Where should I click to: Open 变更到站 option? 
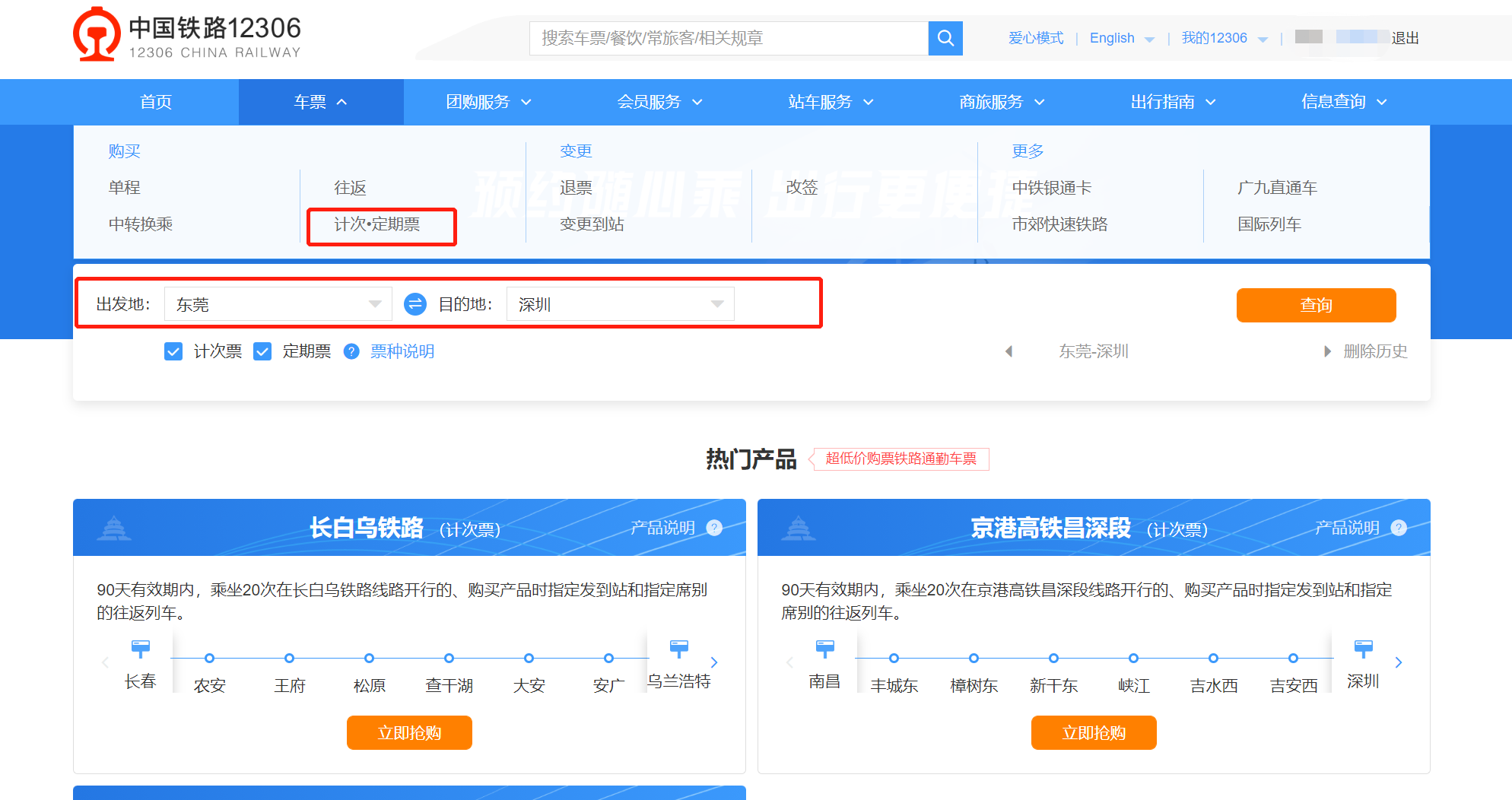point(592,224)
